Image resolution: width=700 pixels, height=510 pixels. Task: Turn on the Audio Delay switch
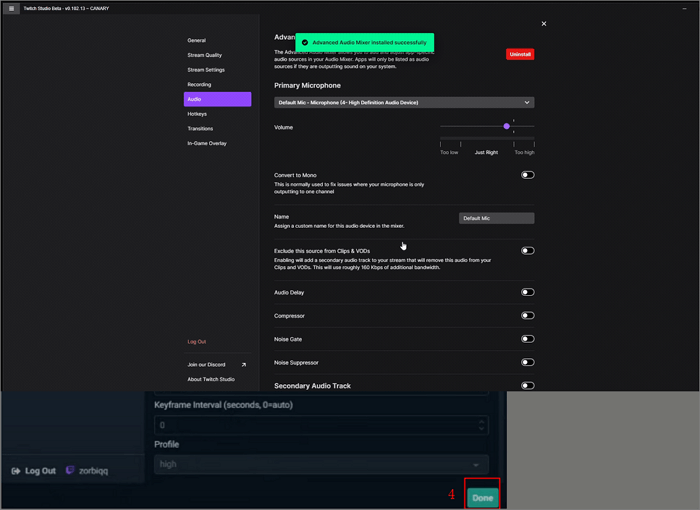coord(527,292)
